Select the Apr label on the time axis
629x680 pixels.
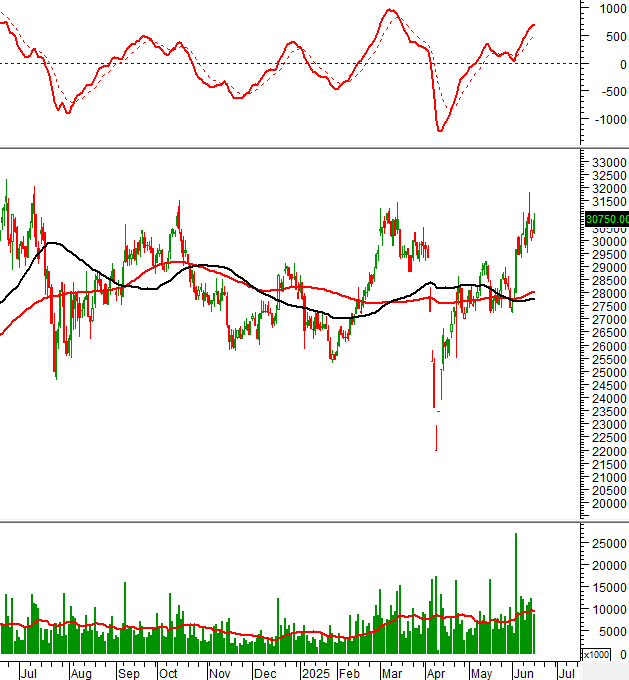click(436, 673)
